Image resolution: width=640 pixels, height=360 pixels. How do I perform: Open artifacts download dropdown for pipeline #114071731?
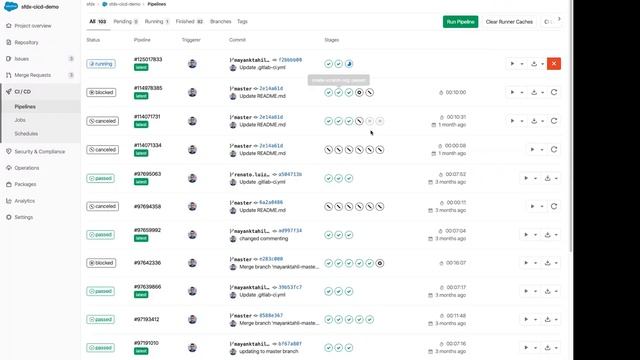pyautogui.click(x=538, y=121)
